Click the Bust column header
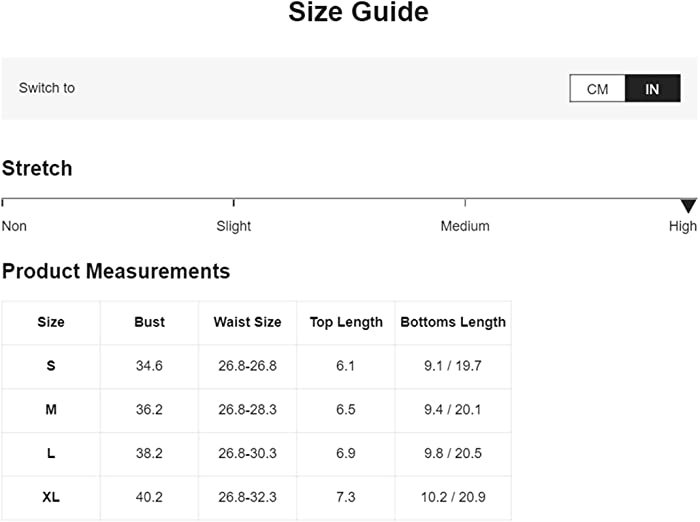The height and width of the screenshot is (522, 700). [149, 322]
